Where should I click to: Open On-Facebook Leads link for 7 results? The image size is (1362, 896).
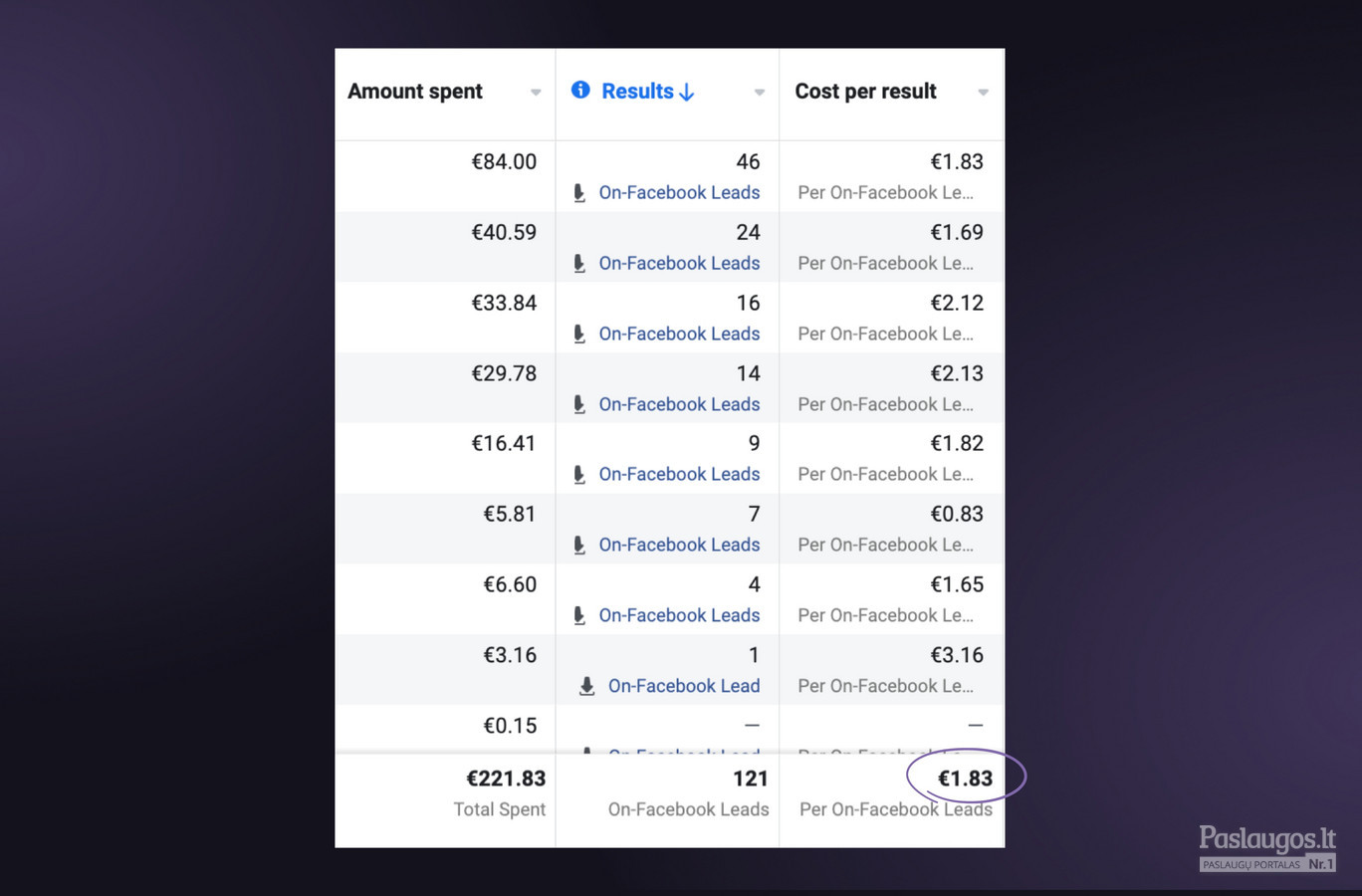coord(679,546)
